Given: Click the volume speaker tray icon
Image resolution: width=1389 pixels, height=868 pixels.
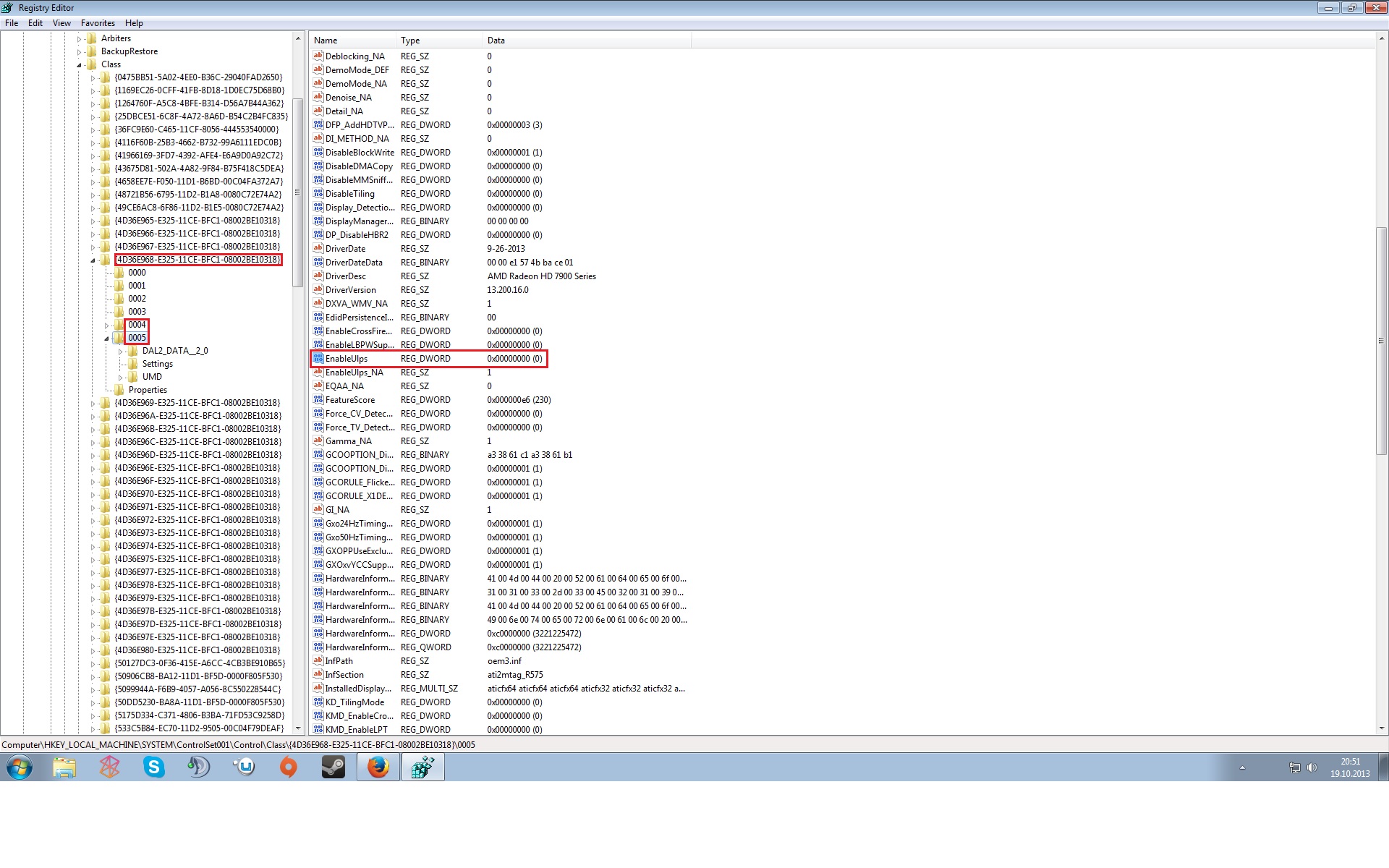Looking at the screenshot, I should [x=1312, y=767].
